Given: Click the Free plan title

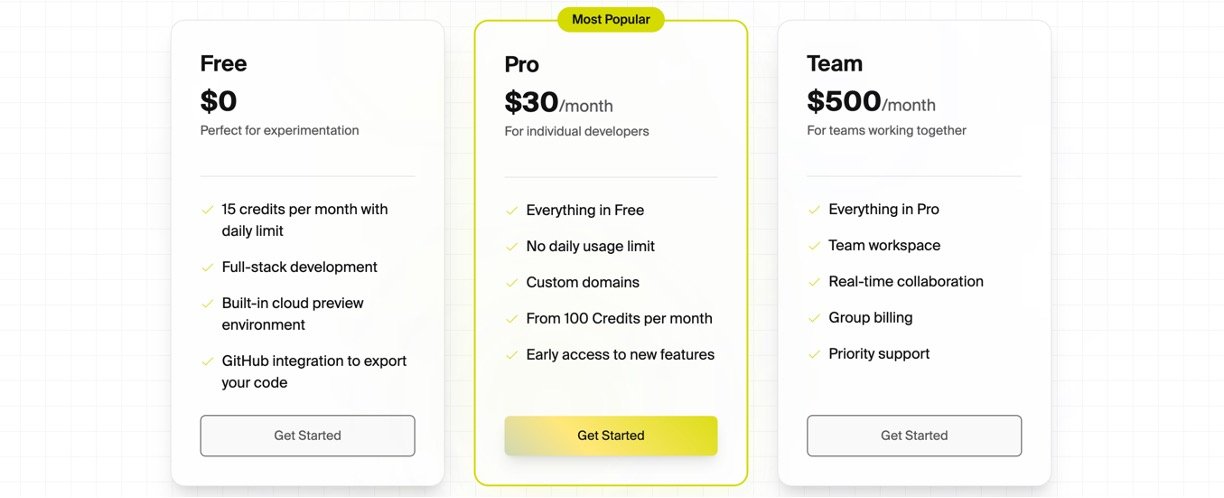Looking at the screenshot, I should [x=223, y=64].
